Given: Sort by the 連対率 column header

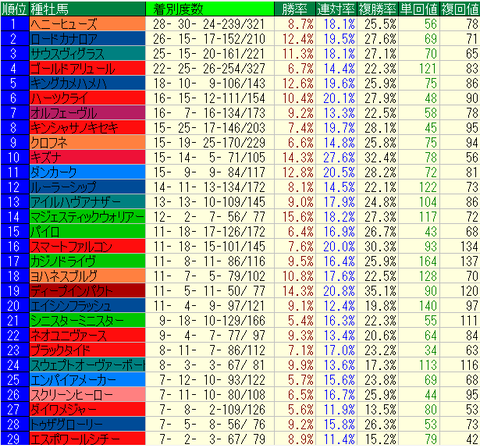Looking at the screenshot, I should [x=336, y=9].
